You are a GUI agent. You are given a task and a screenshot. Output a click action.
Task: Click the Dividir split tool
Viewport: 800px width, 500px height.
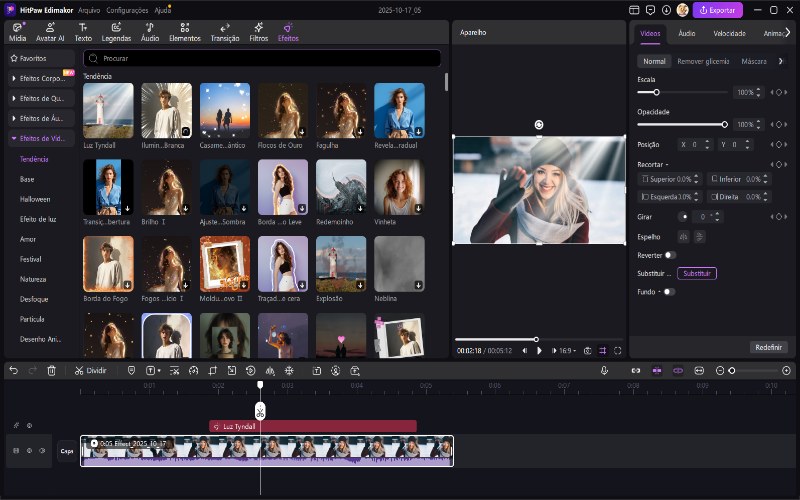tap(90, 370)
